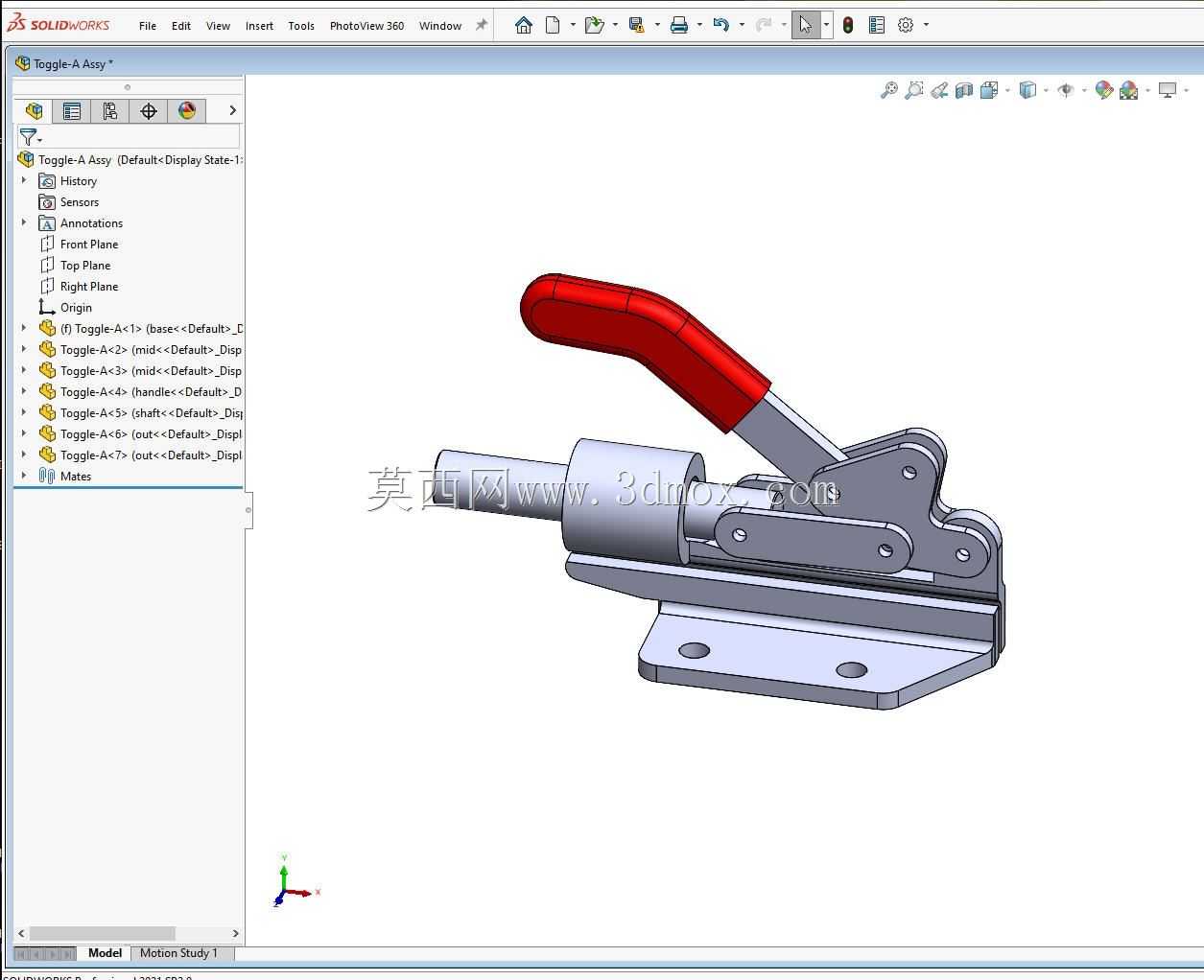Switch to ConfigurationManager tab

[x=110, y=111]
